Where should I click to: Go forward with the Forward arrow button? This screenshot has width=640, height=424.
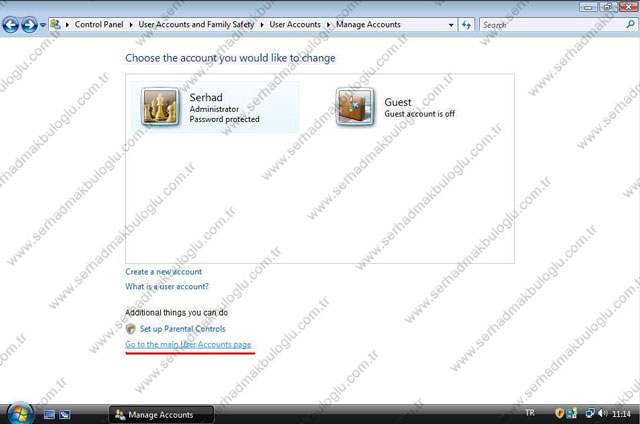(29, 25)
